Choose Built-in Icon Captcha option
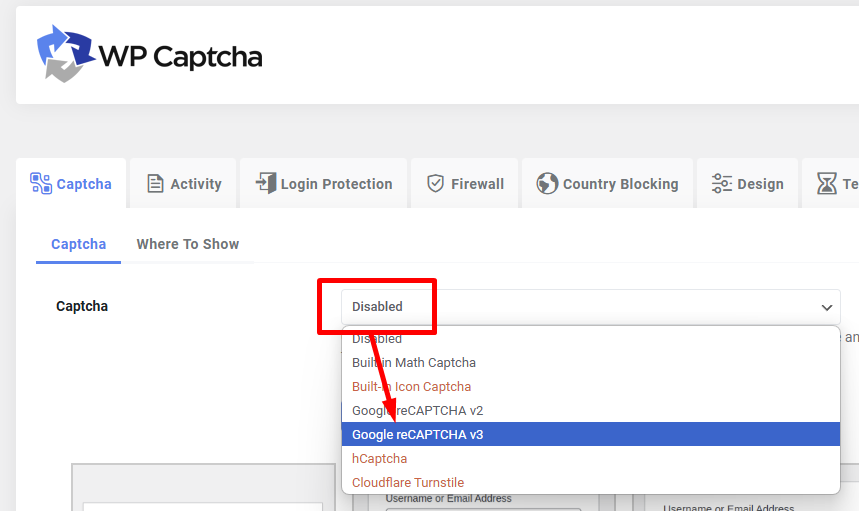The width and height of the screenshot is (859, 511). click(411, 386)
